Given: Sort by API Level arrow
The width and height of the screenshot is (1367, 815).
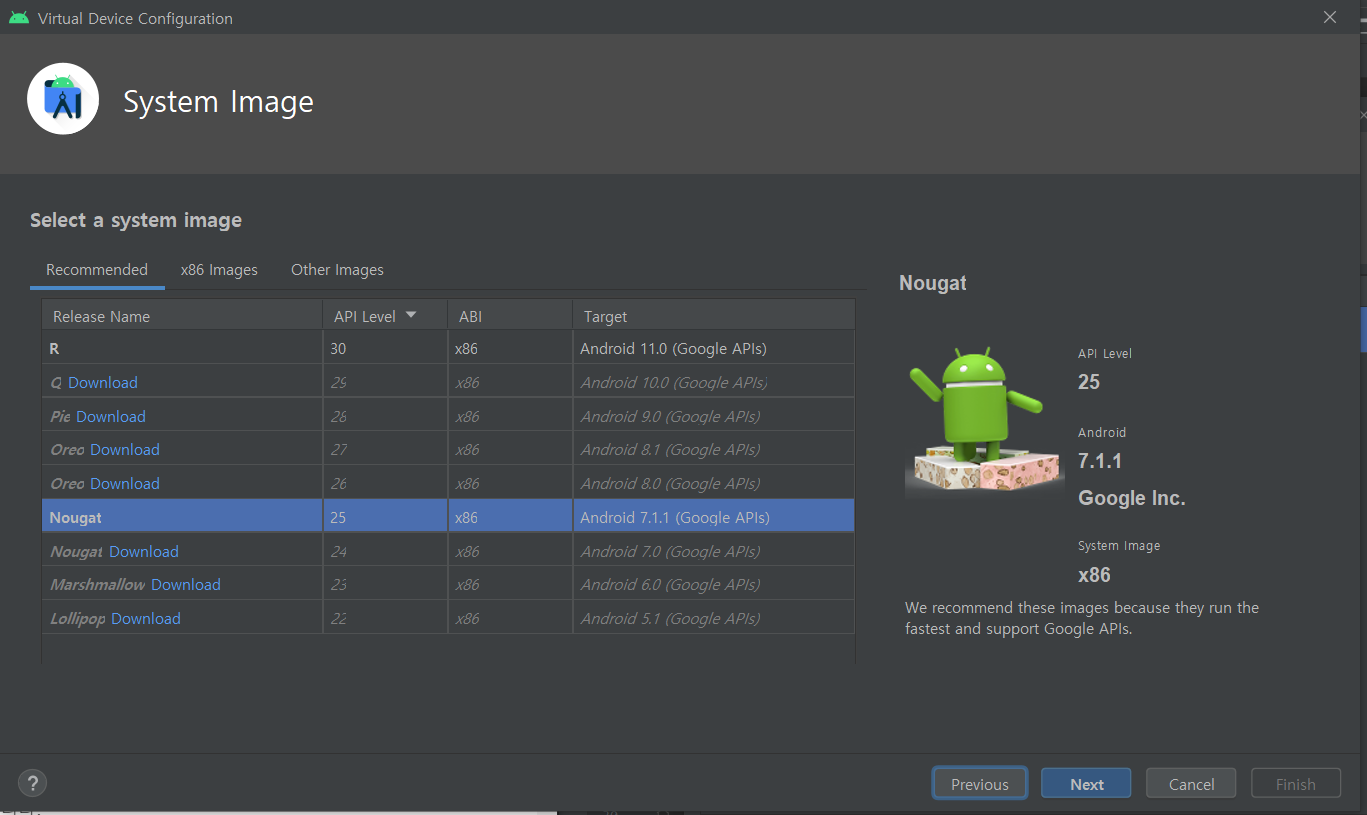Looking at the screenshot, I should click(410, 315).
